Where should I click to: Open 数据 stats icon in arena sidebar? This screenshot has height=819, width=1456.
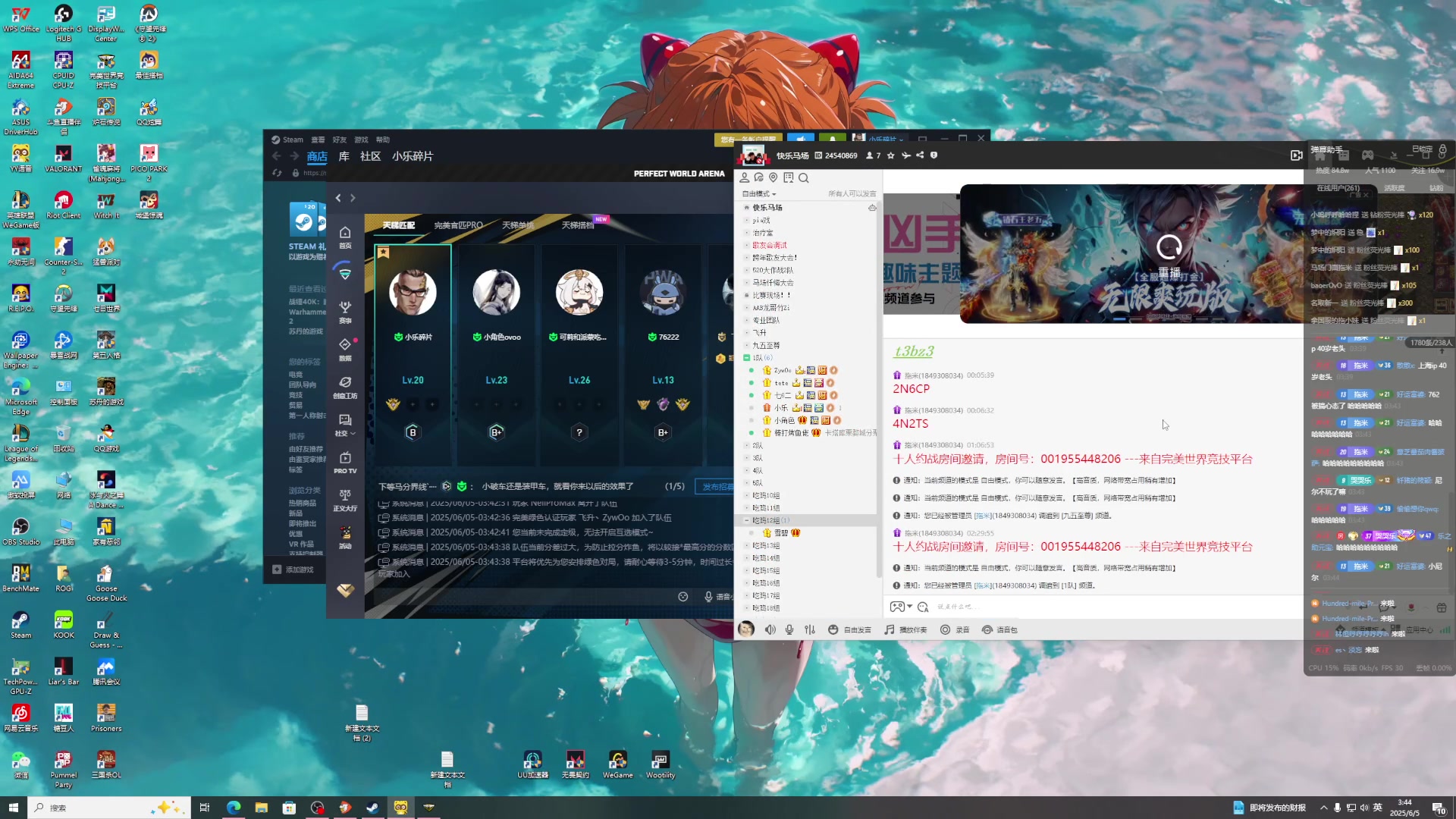coord(345,349)
